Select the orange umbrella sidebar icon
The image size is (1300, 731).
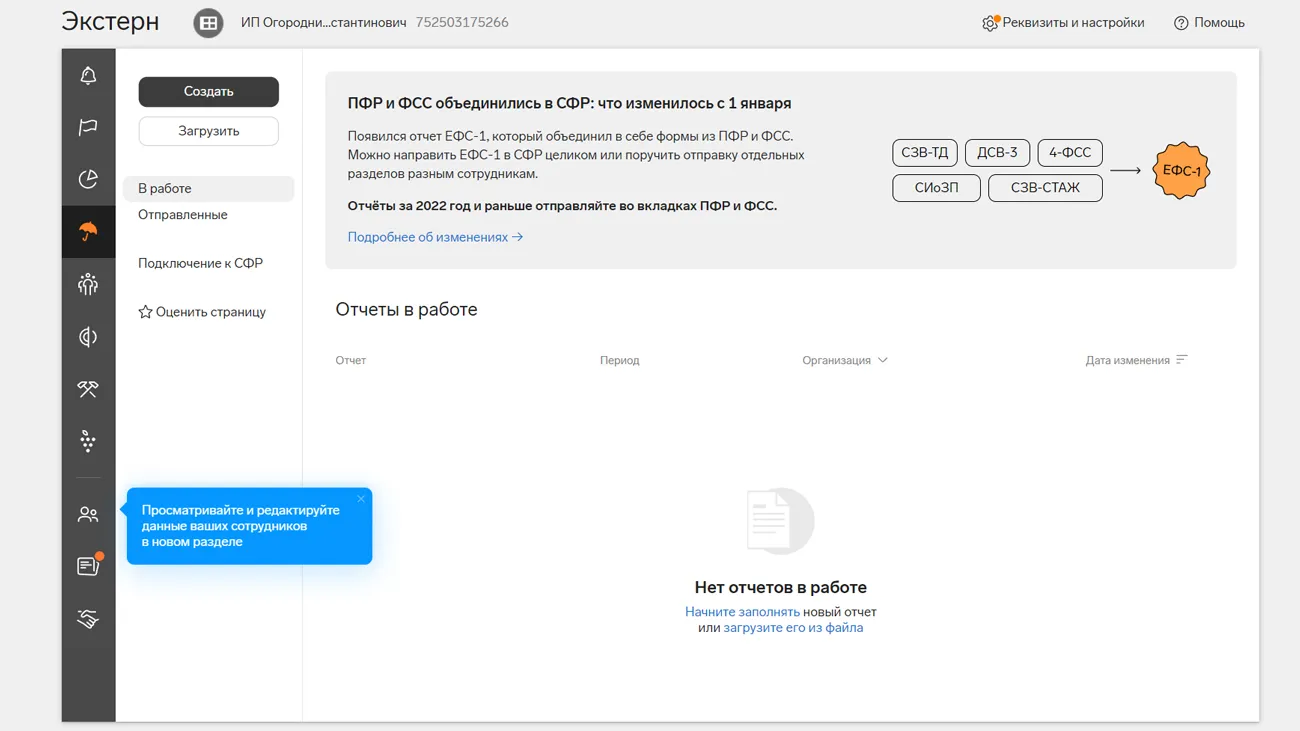pyautogui.click(x=88, y=231)
